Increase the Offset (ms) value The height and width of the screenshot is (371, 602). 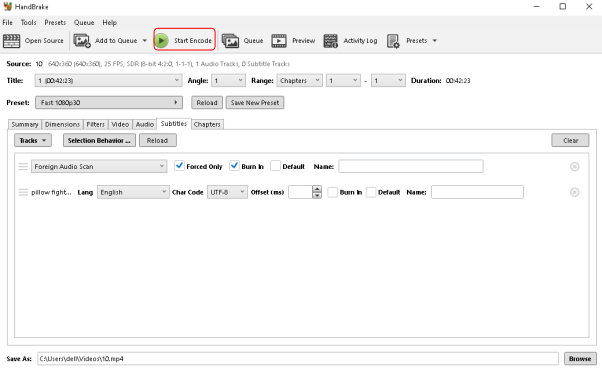point(317,189)
